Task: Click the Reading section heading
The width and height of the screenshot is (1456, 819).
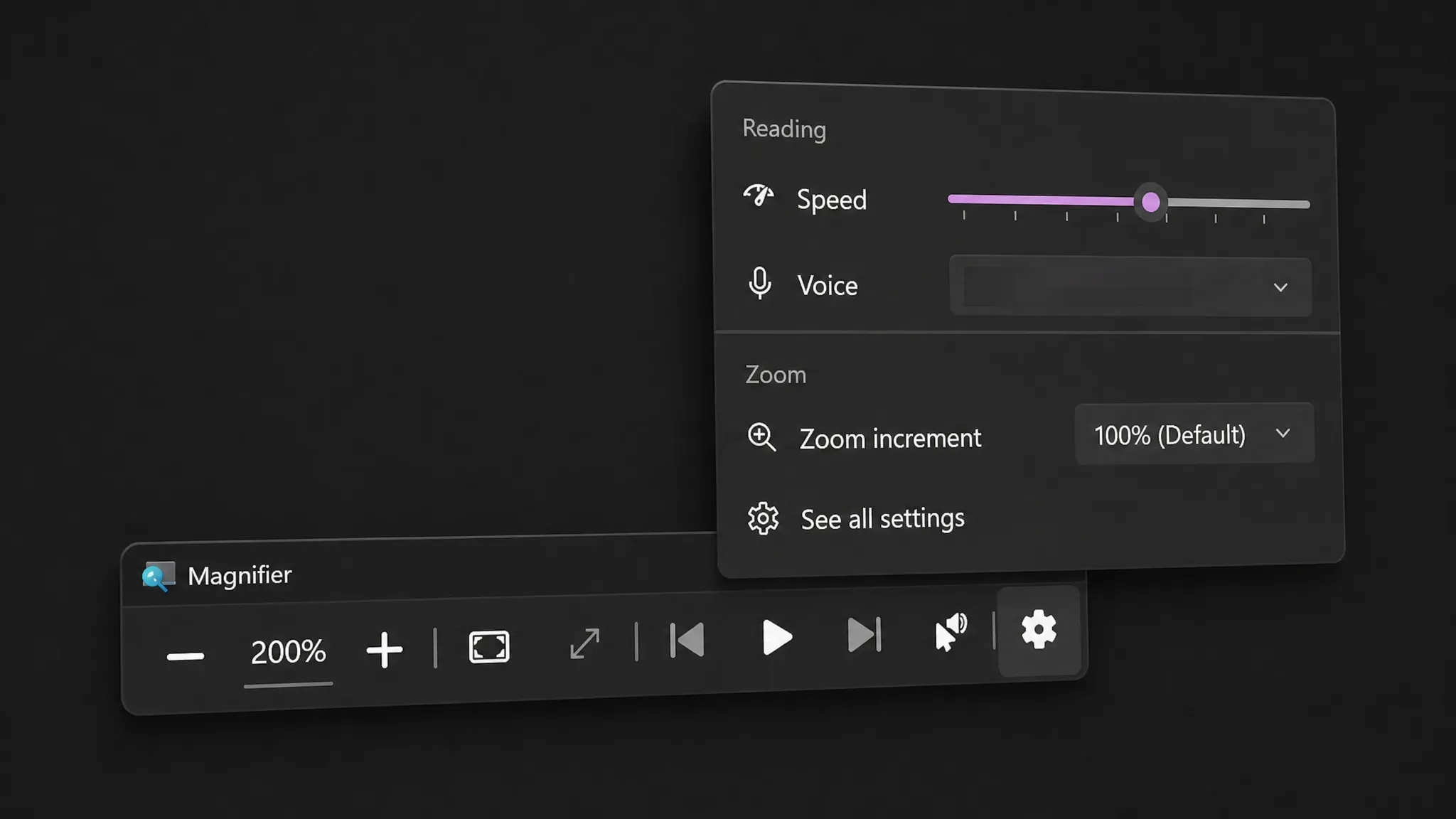Action: [x=784, y=129]
